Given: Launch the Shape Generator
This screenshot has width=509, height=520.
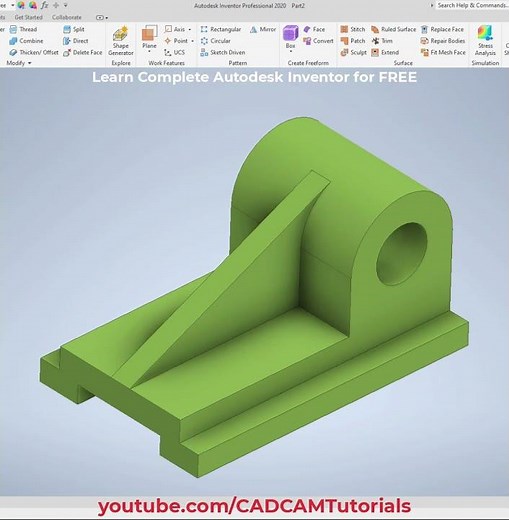Looking at the screenshot, I should pos(121,41).
